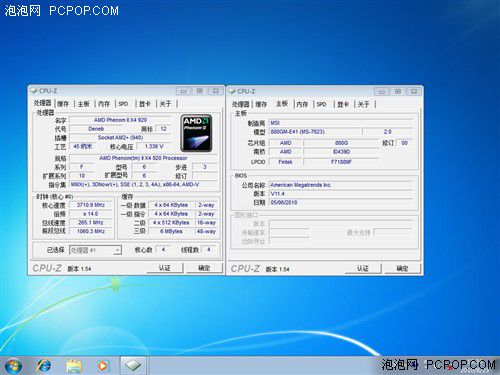Screen dimensions: 500x375
Task: Select 显卡 tab in left CPU-Z window
Action: [145, 104]
